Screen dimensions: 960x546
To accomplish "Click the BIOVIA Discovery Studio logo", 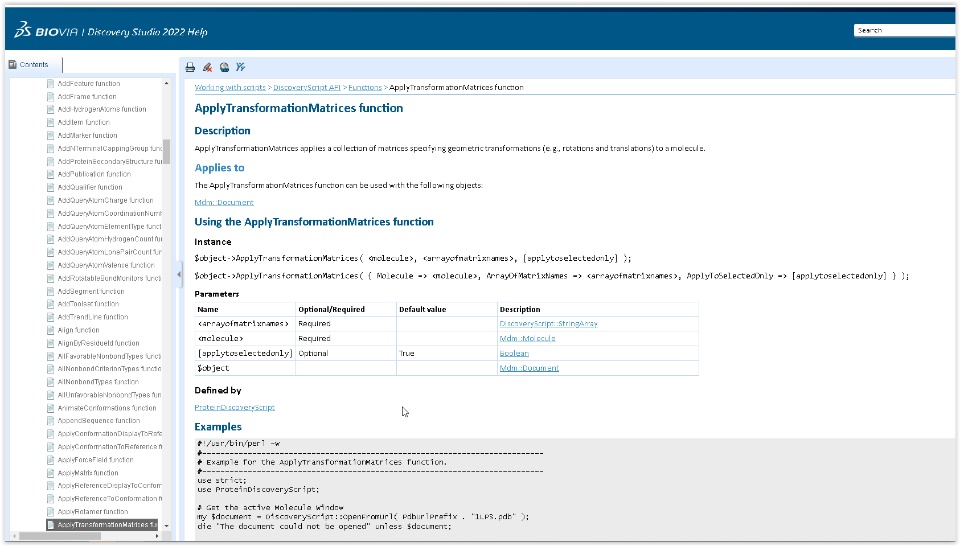I will click(x=111, y=31).
